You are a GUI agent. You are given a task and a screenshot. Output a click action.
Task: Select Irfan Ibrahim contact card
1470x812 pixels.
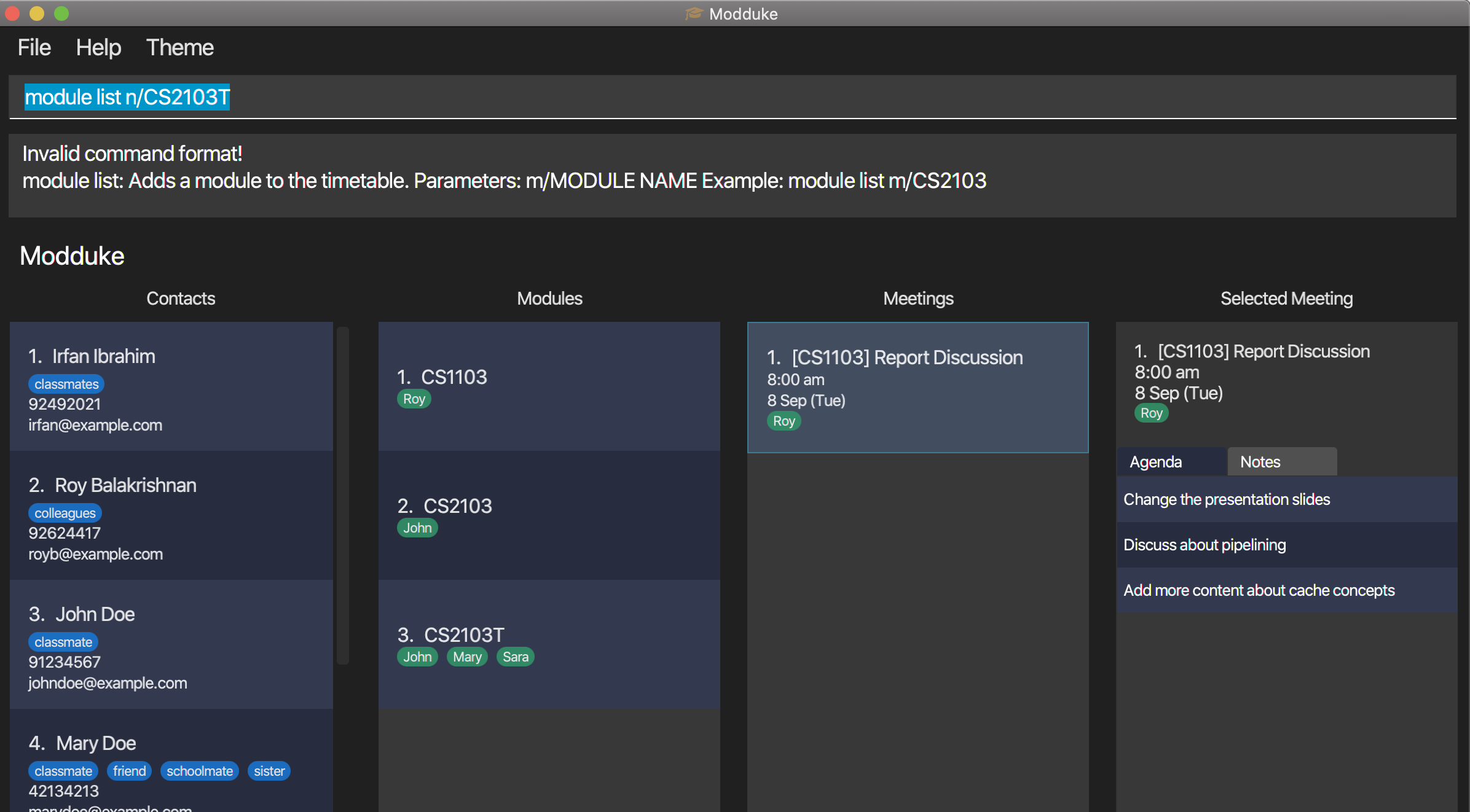171,387
